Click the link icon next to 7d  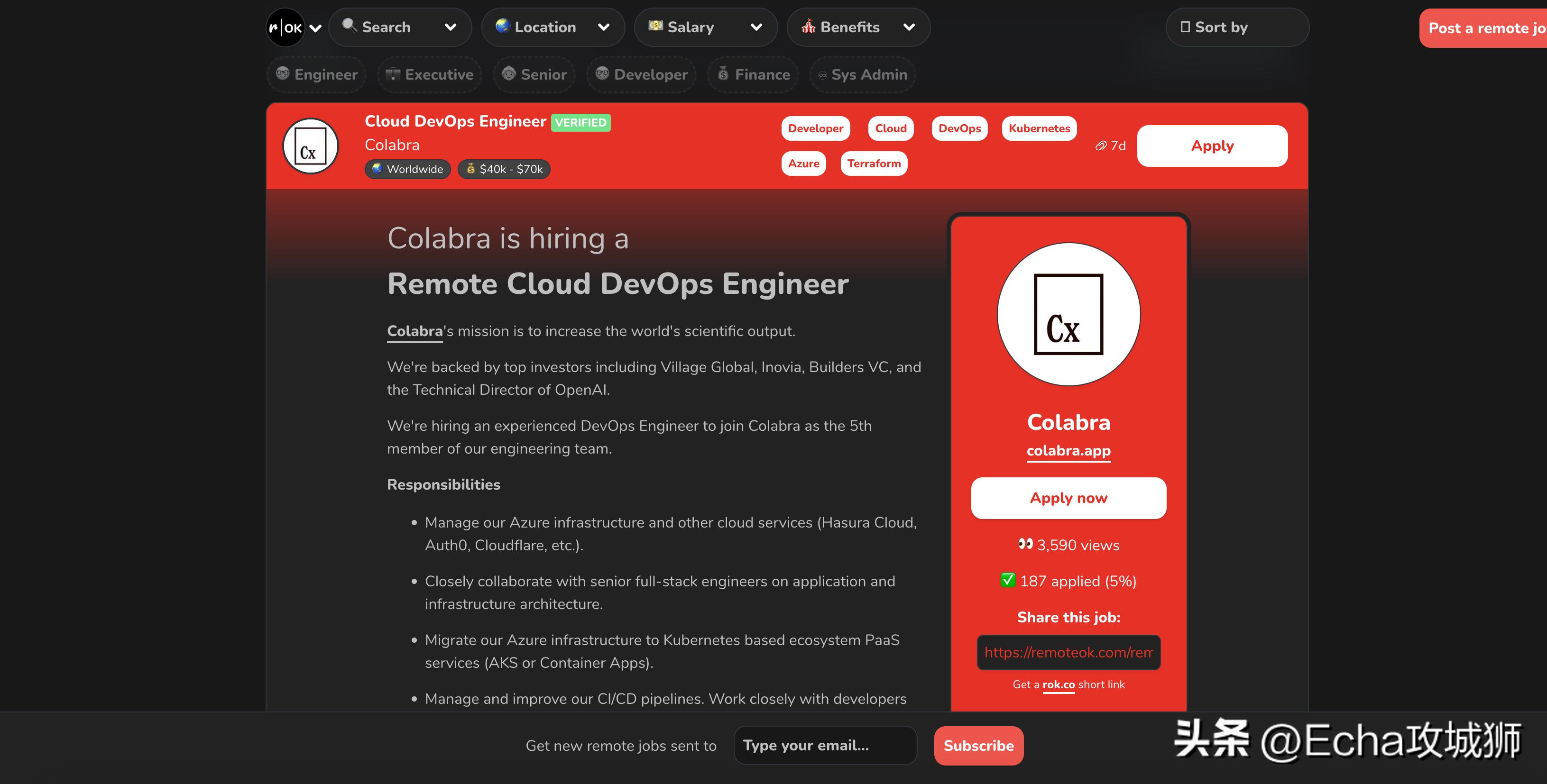(1100, 146)
